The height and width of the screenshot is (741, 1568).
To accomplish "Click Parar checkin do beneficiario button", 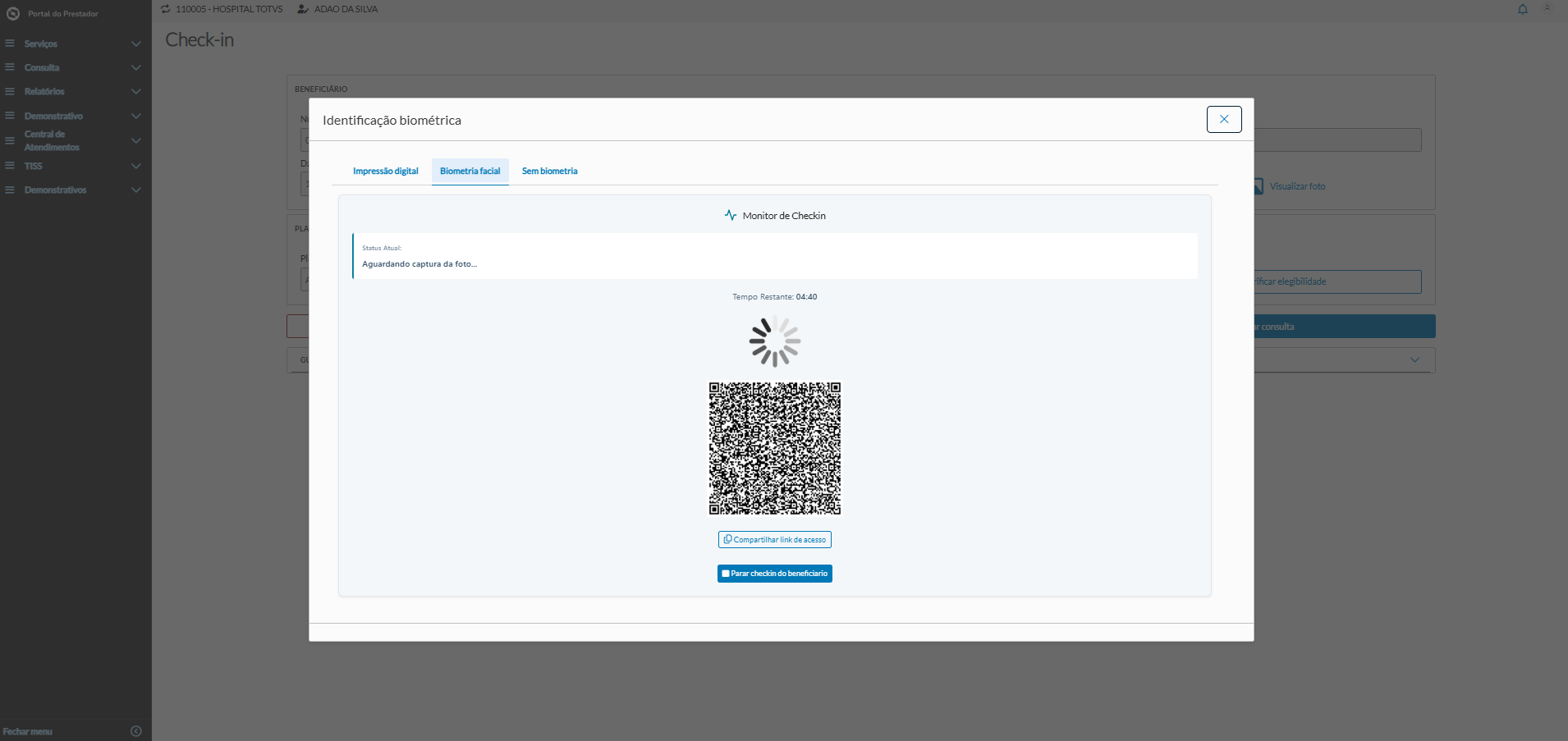I will (x=775, y=574).
